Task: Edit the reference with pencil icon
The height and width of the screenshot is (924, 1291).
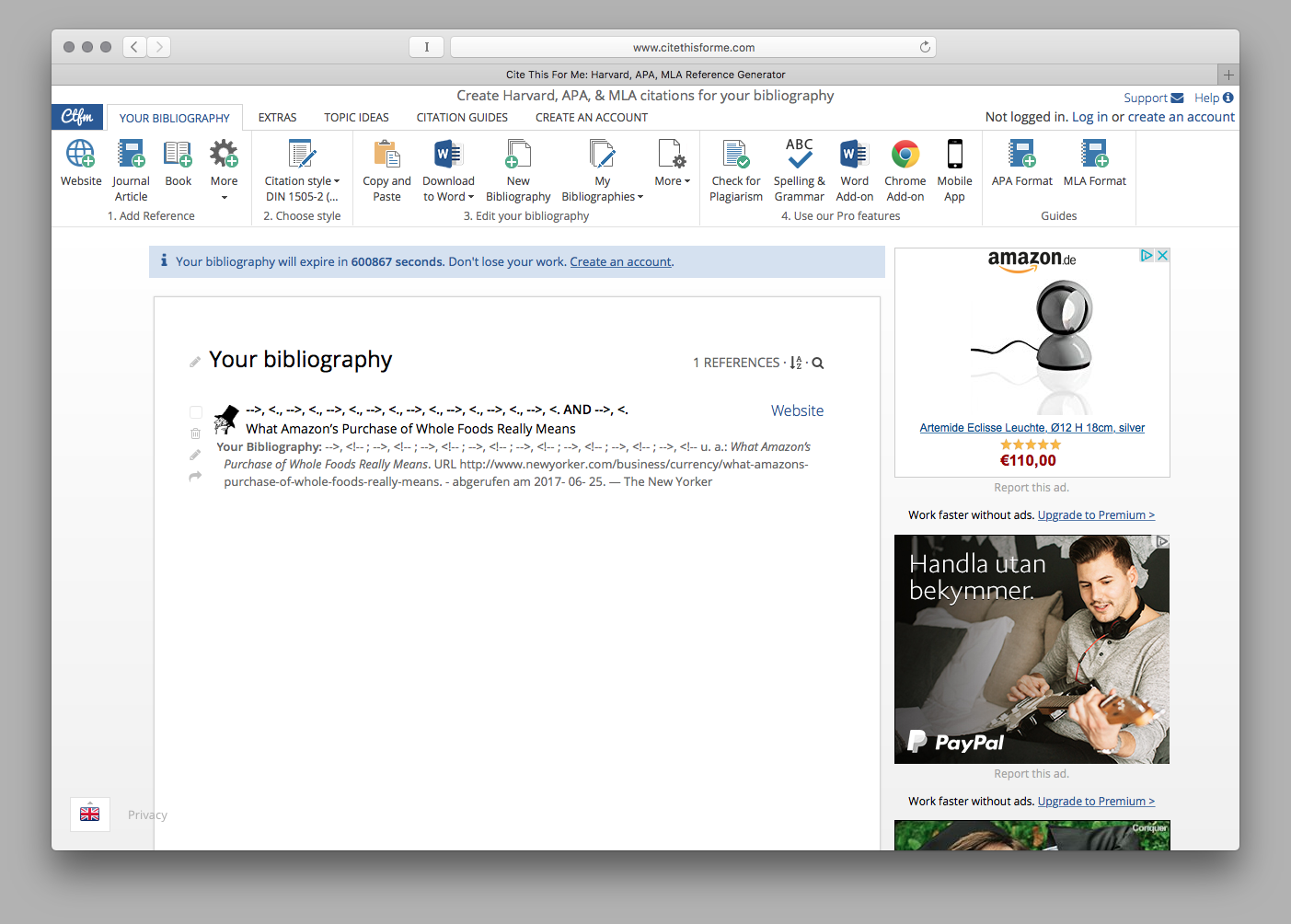Action: pyautogui.click(x=195, y=455)
